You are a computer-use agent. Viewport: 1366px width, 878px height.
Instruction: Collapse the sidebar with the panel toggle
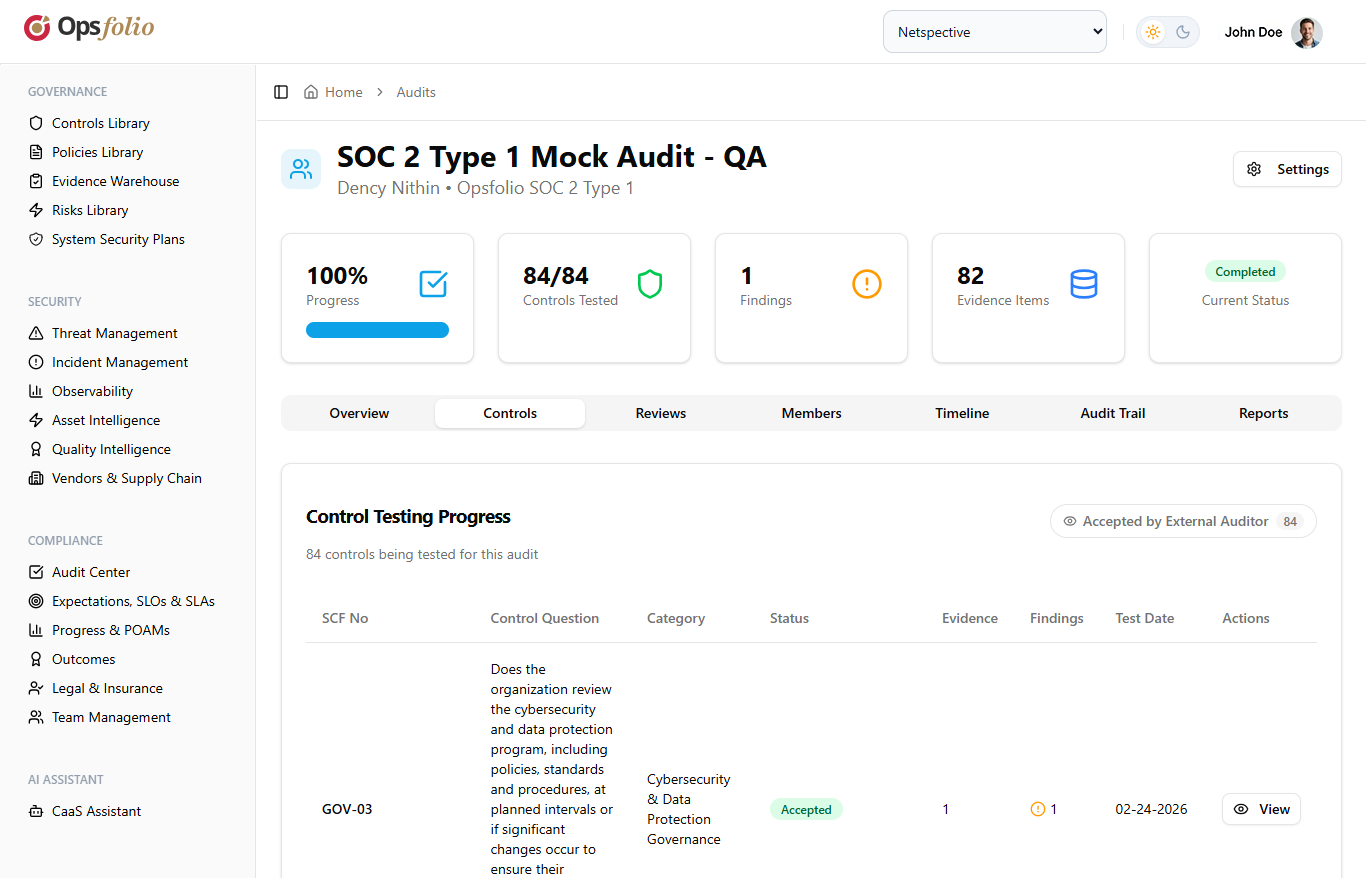[281, 91]
